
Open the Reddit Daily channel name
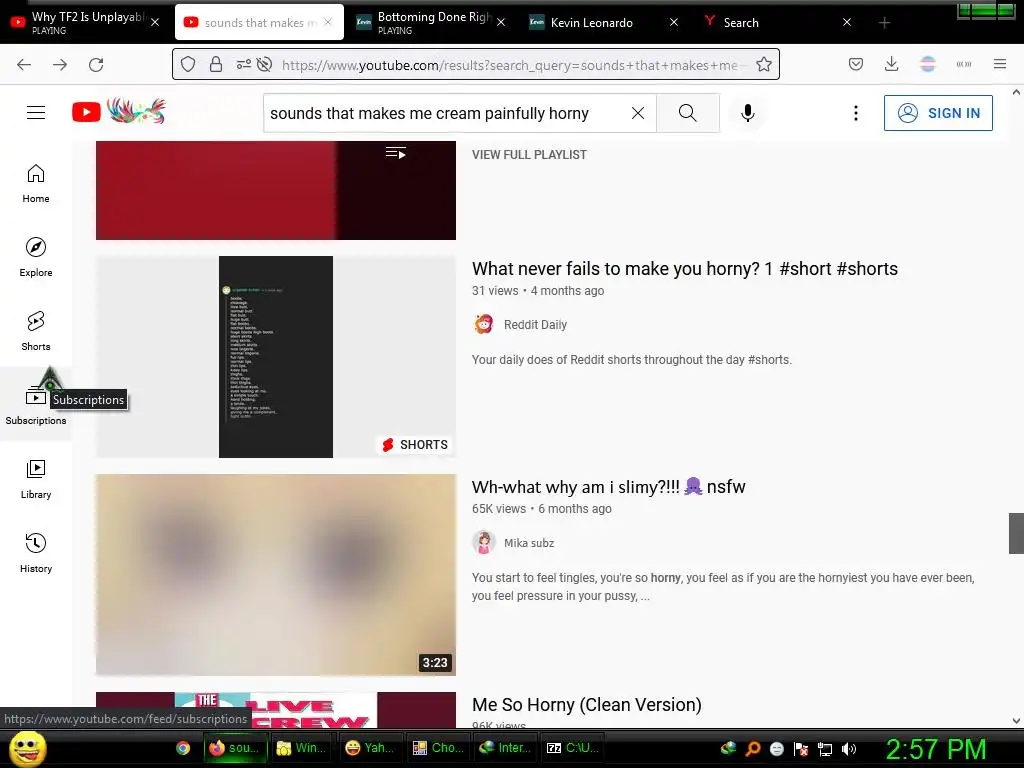click(x=536, y=325)
